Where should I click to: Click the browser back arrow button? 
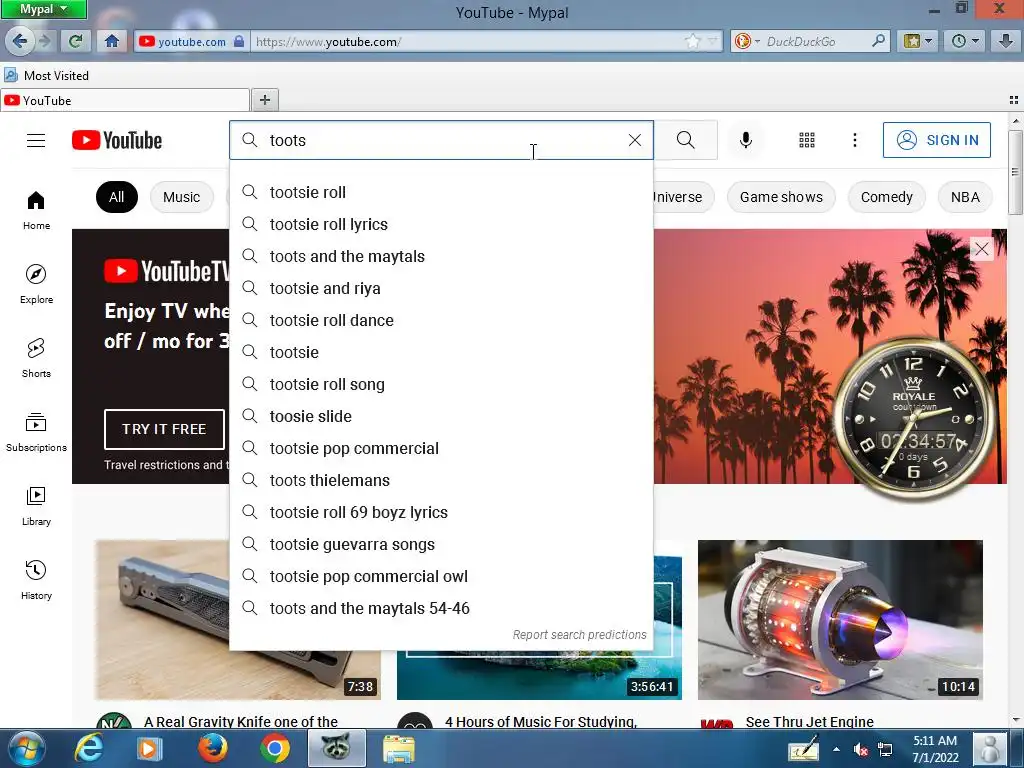click(20, 41)
